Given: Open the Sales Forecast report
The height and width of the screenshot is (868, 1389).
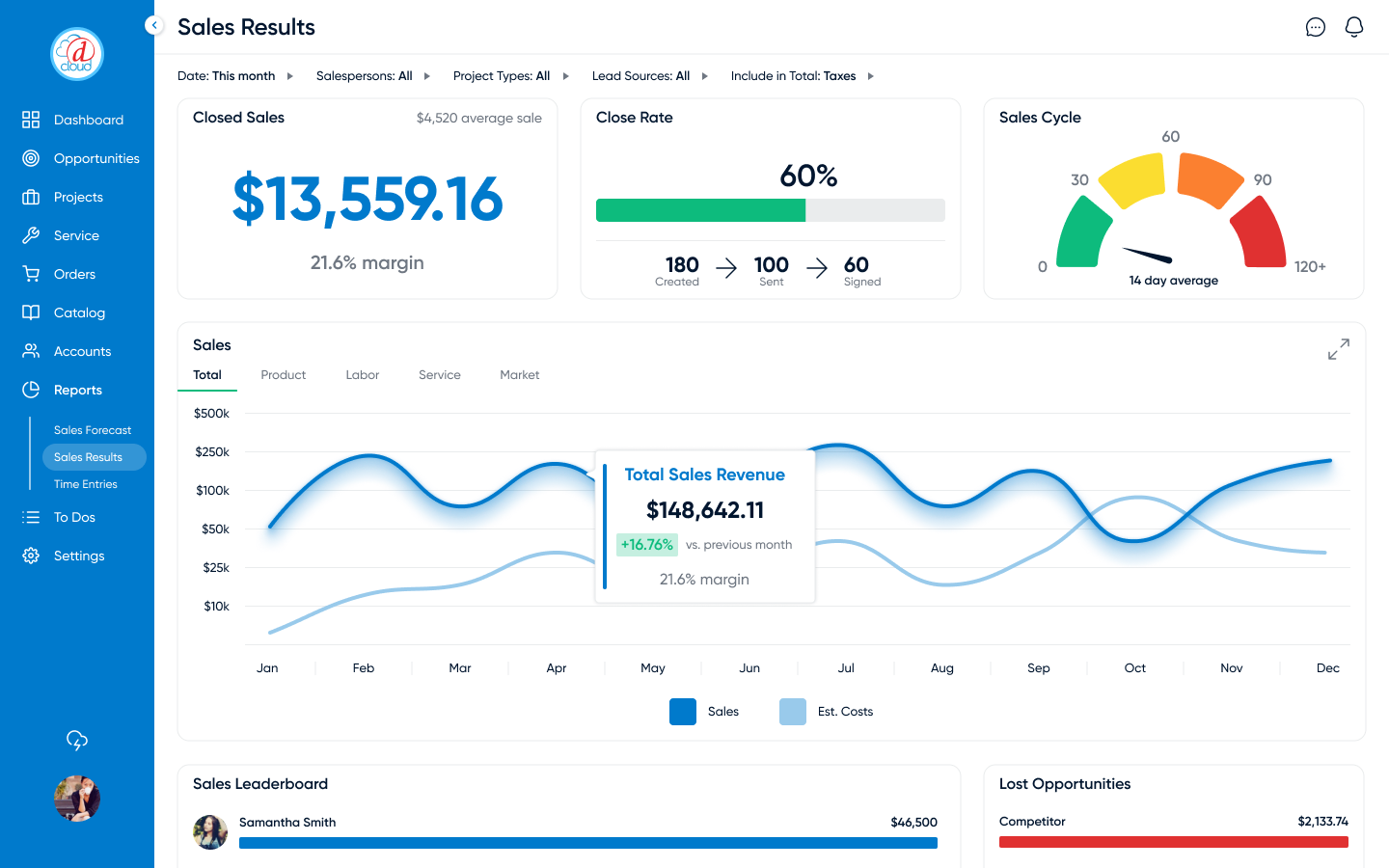Looking at the screenshot, I should pos(93,430).
